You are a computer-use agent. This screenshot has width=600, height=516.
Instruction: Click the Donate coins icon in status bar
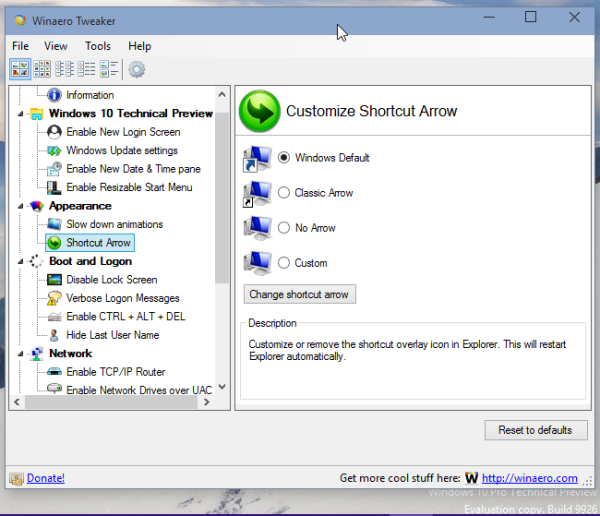pos(16,478)
